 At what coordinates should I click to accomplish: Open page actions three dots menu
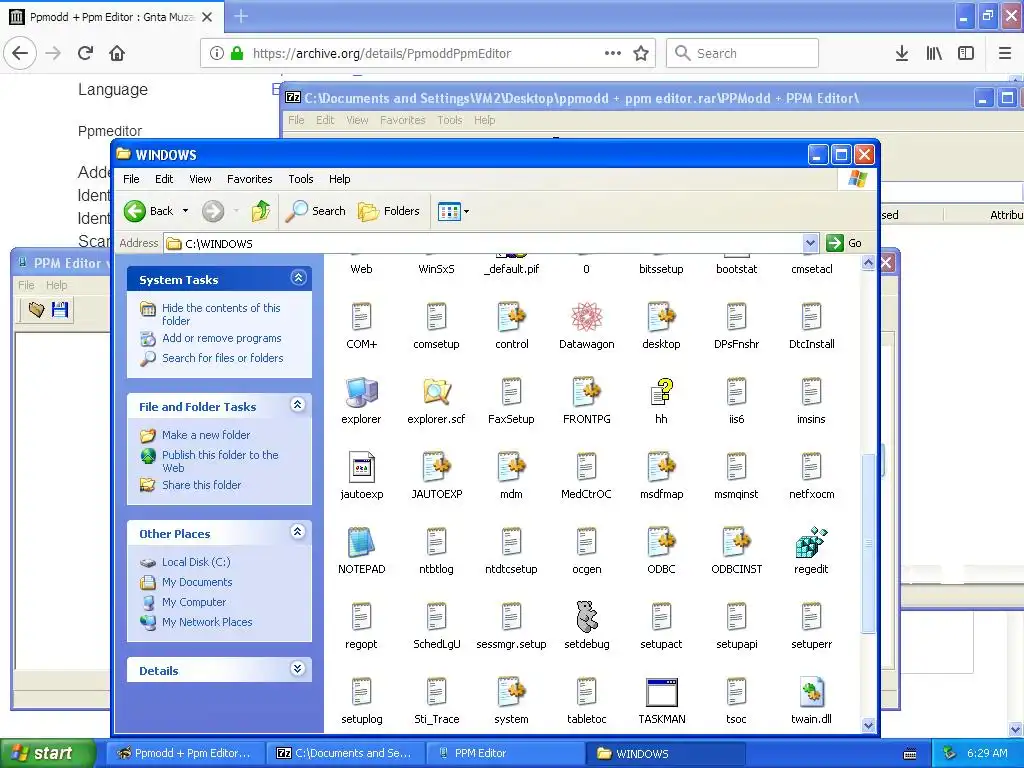(x=613, y=53)
